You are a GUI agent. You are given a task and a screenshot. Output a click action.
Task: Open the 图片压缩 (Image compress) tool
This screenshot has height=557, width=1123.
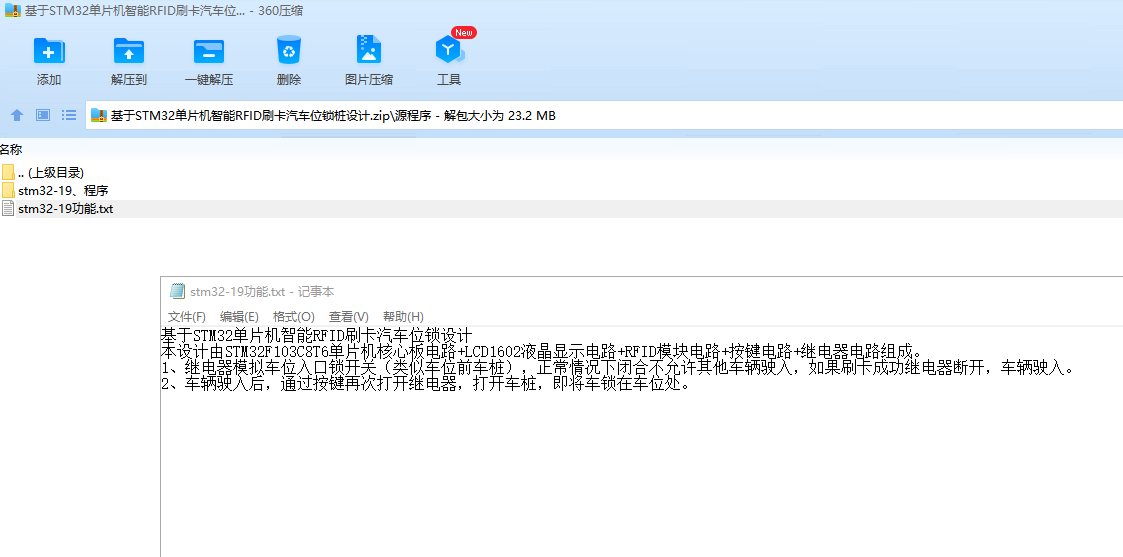(x=369, y=50)
